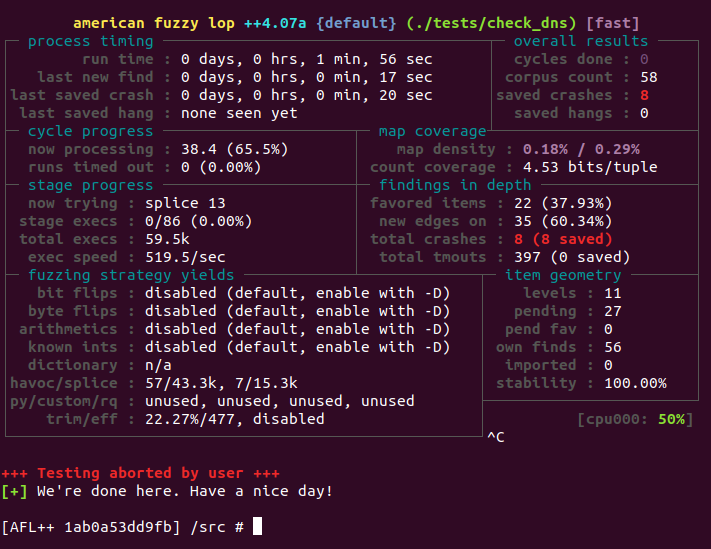
Task: Click the last saved crash time value
Action: point(307,96)
